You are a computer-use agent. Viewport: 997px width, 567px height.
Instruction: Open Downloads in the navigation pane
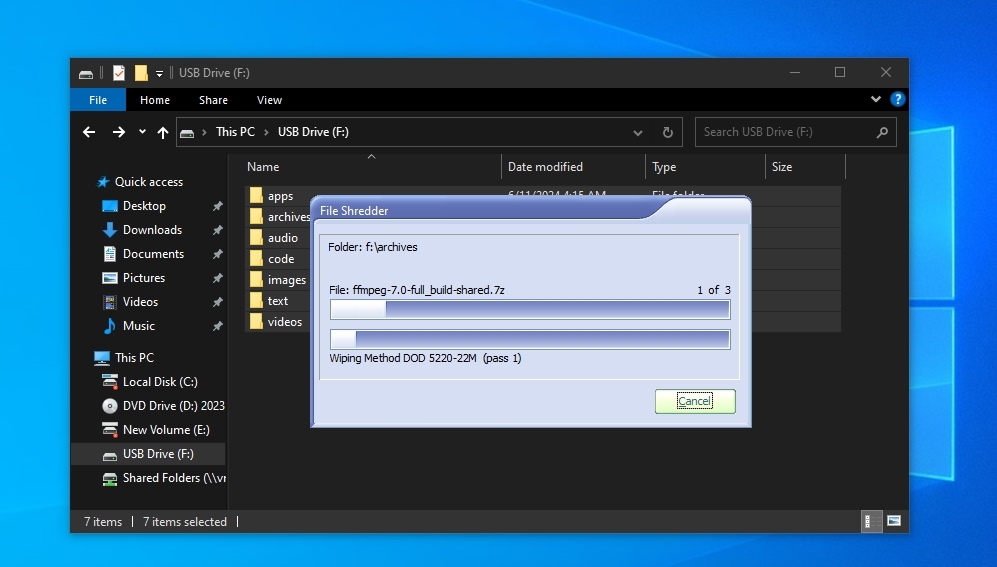152,230
